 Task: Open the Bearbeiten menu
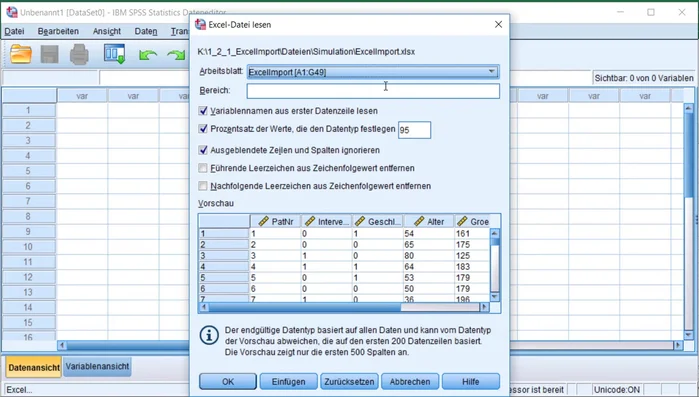[58, 31]
